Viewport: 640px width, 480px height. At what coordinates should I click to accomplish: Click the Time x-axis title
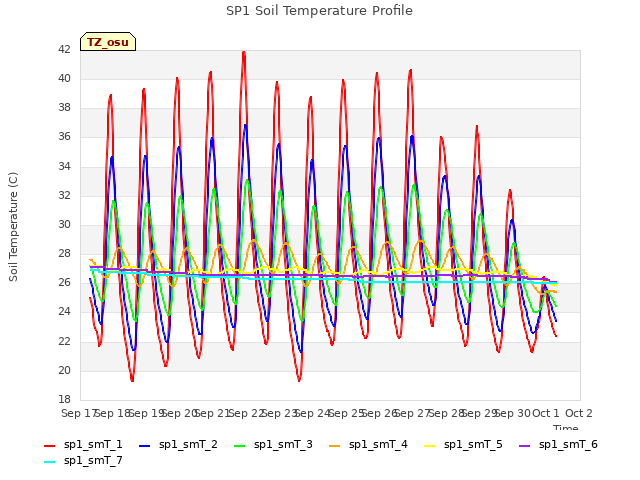pos(566,427)
